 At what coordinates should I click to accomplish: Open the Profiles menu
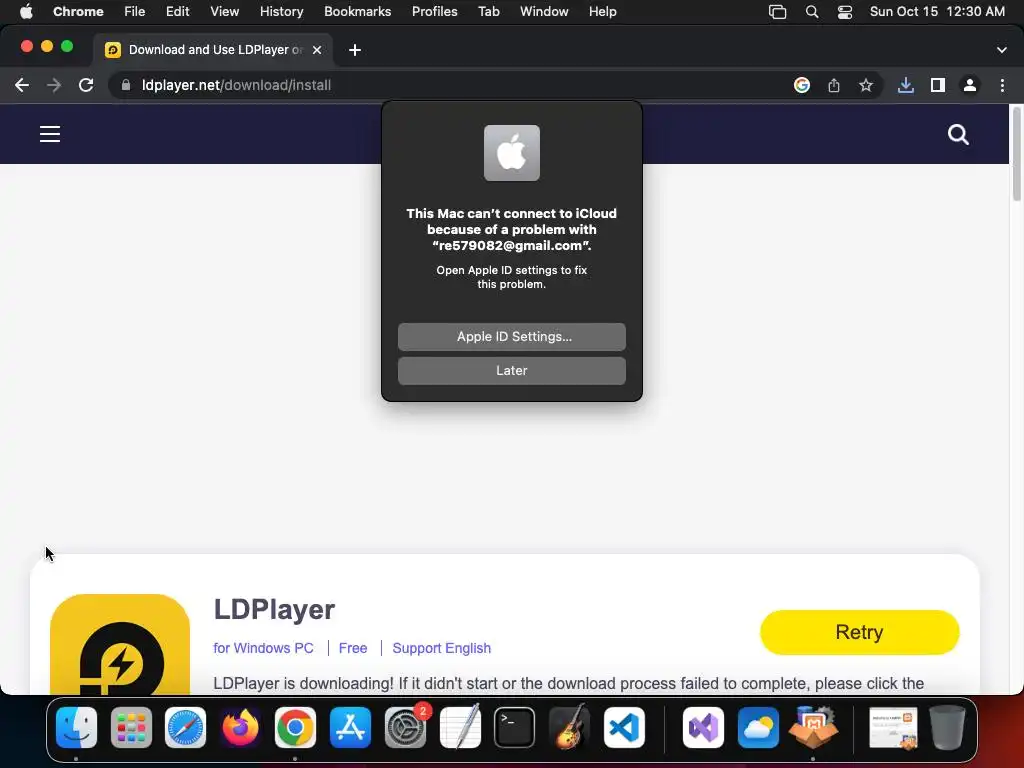pyautogui.click(x=434, y=12)
